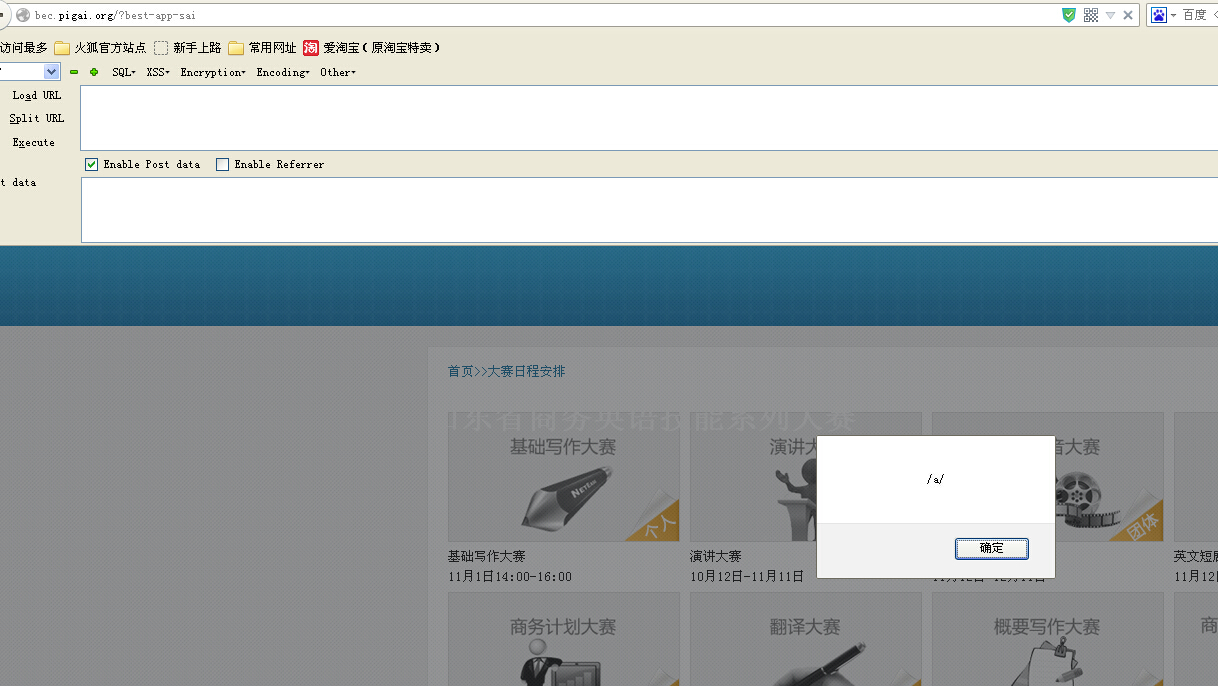Click Load URL in HackBar
The height and width of the screenshot is (686, 1218).
tap(37, 96)
